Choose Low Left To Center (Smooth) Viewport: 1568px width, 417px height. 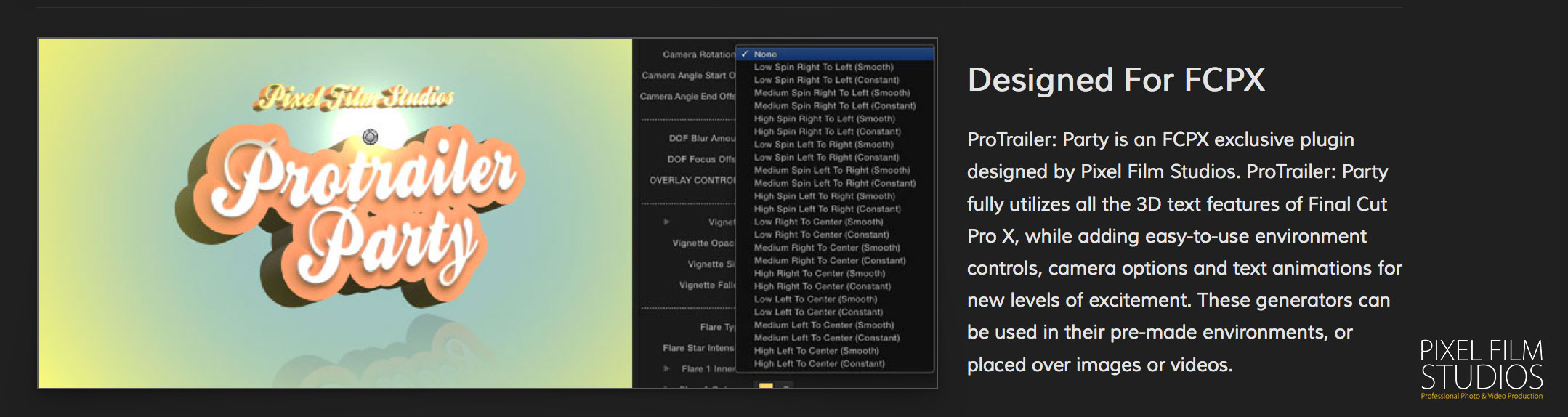(x=816, y=299)
